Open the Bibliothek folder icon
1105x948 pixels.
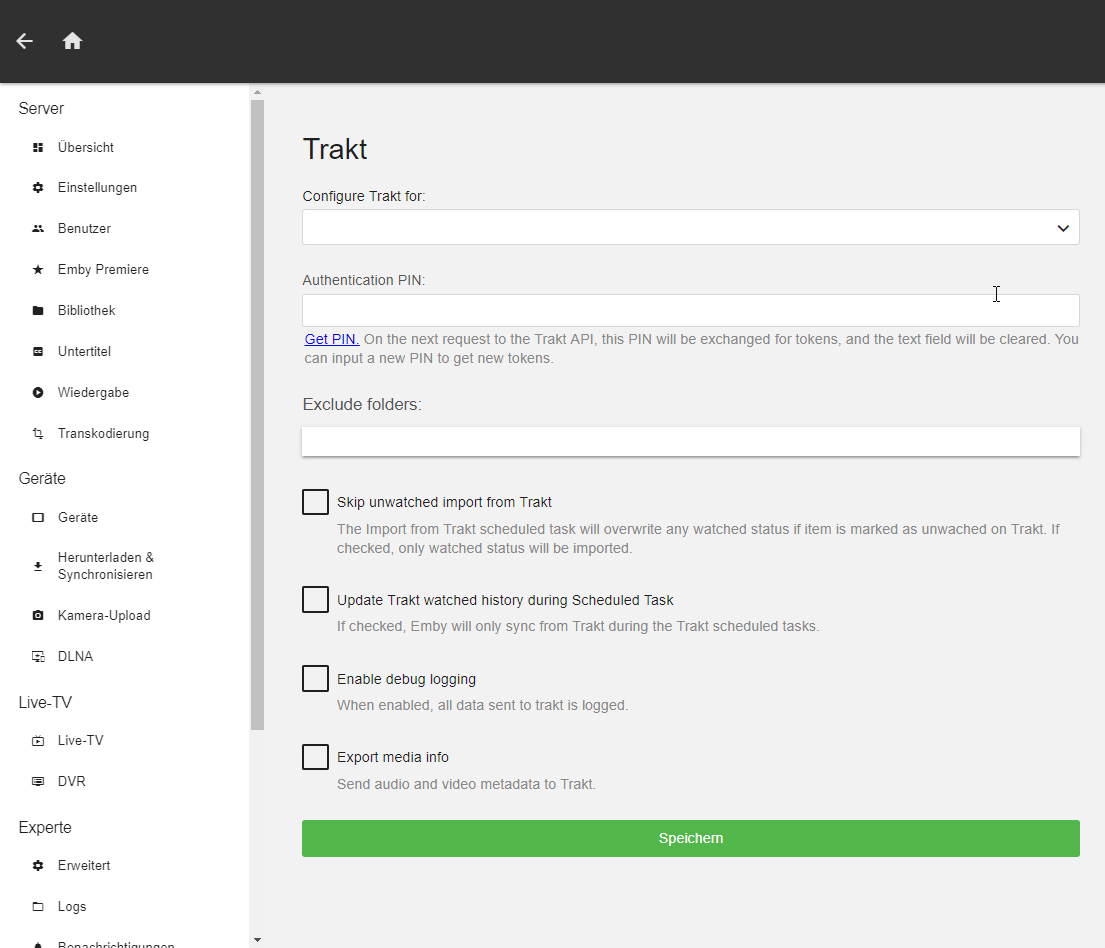coord(38,311)
